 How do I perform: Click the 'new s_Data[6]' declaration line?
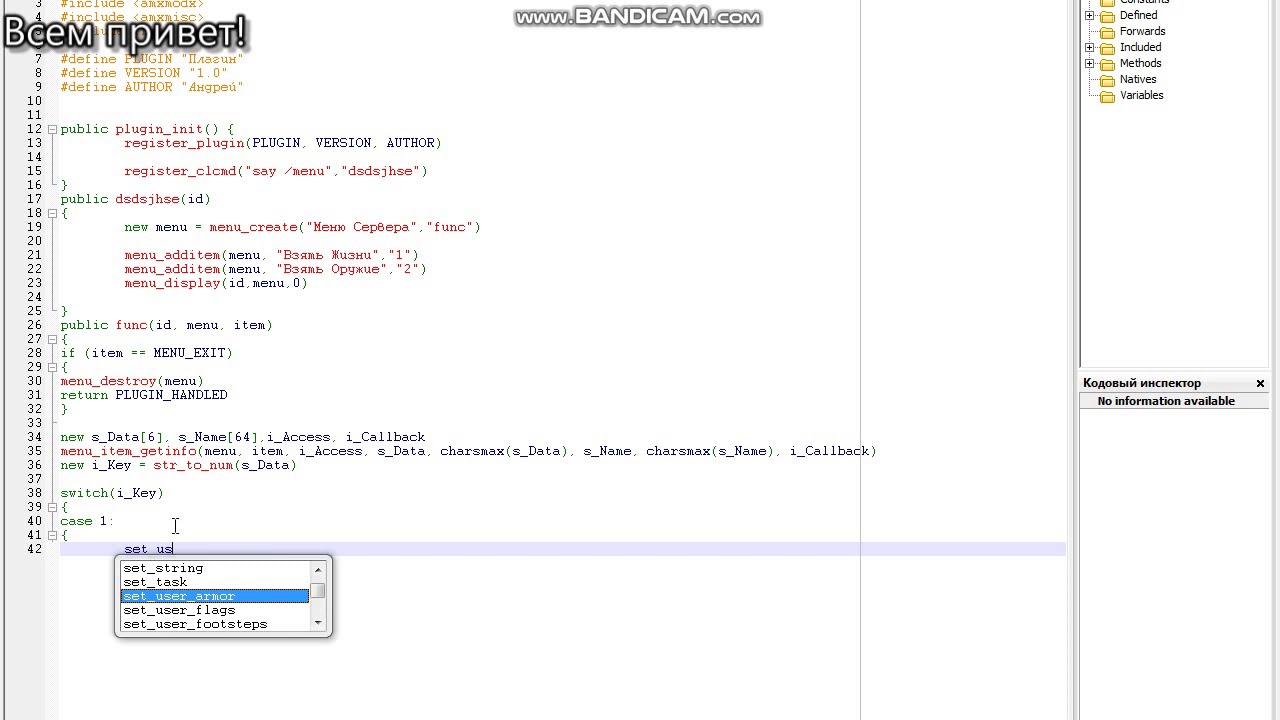[243, 437]
